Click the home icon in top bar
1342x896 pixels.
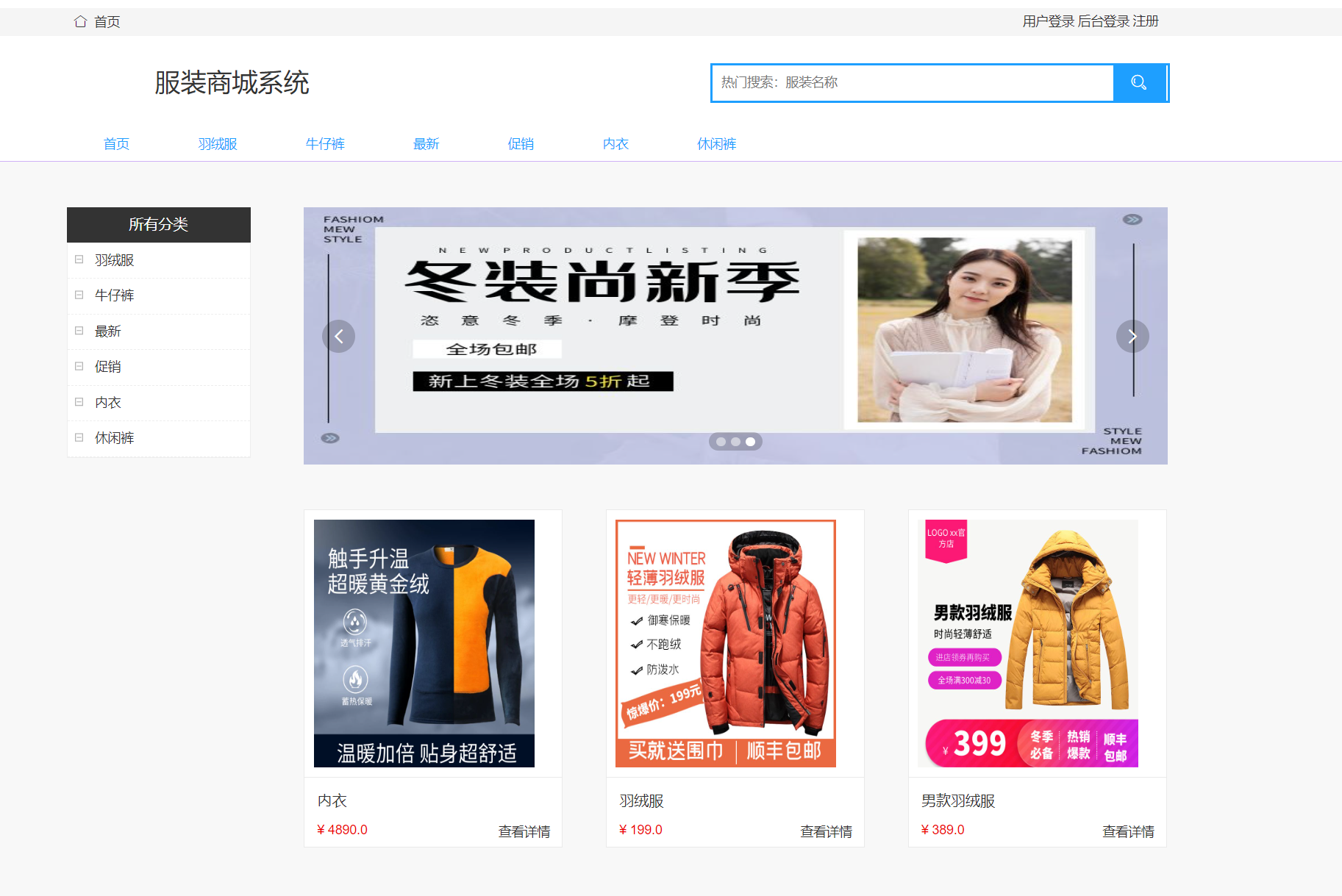tap(80, 21)
